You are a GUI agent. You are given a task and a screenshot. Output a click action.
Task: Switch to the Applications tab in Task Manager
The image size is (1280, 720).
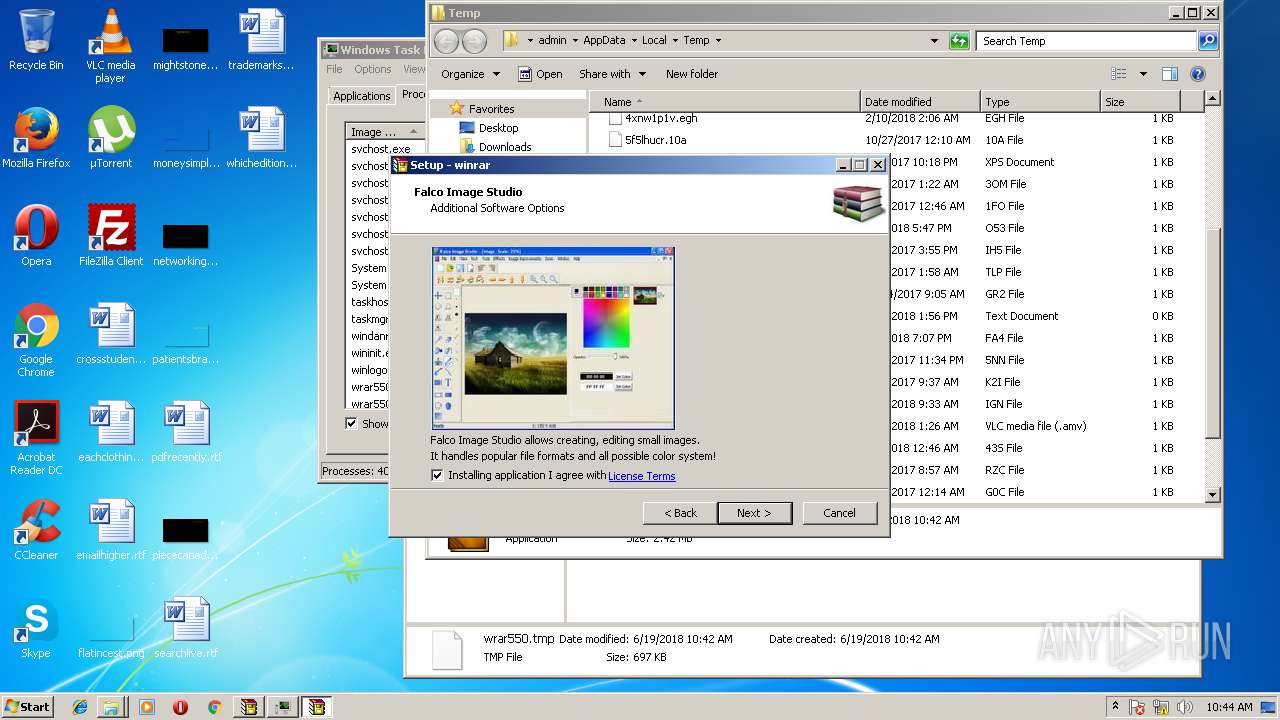coord(361,96)
